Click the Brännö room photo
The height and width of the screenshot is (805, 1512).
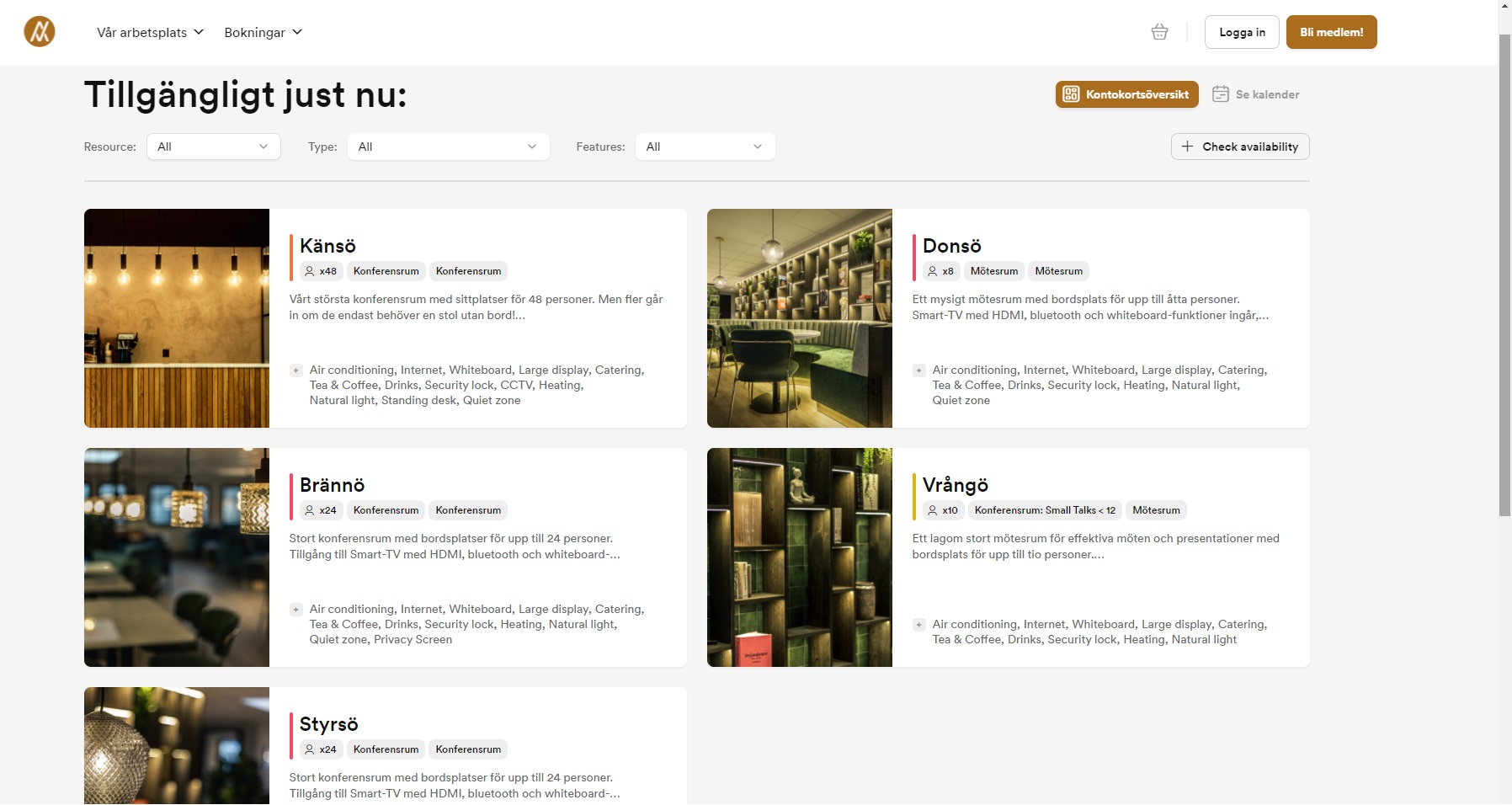[177, 557]
